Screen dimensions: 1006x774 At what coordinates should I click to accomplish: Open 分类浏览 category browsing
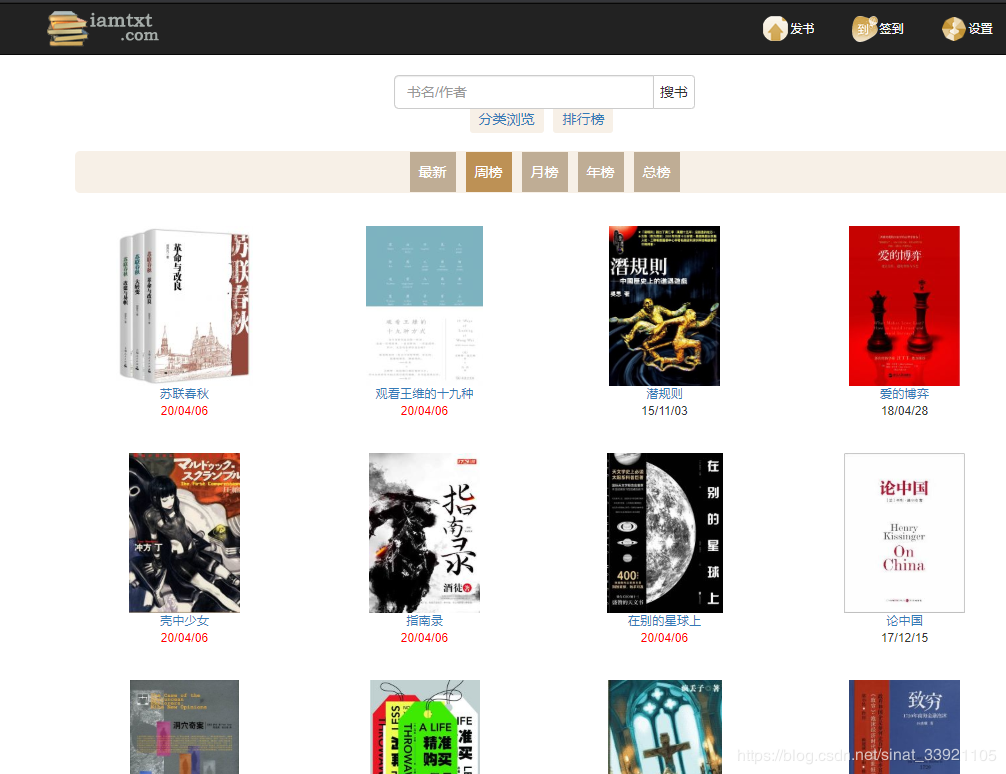[x=506, y=119]
